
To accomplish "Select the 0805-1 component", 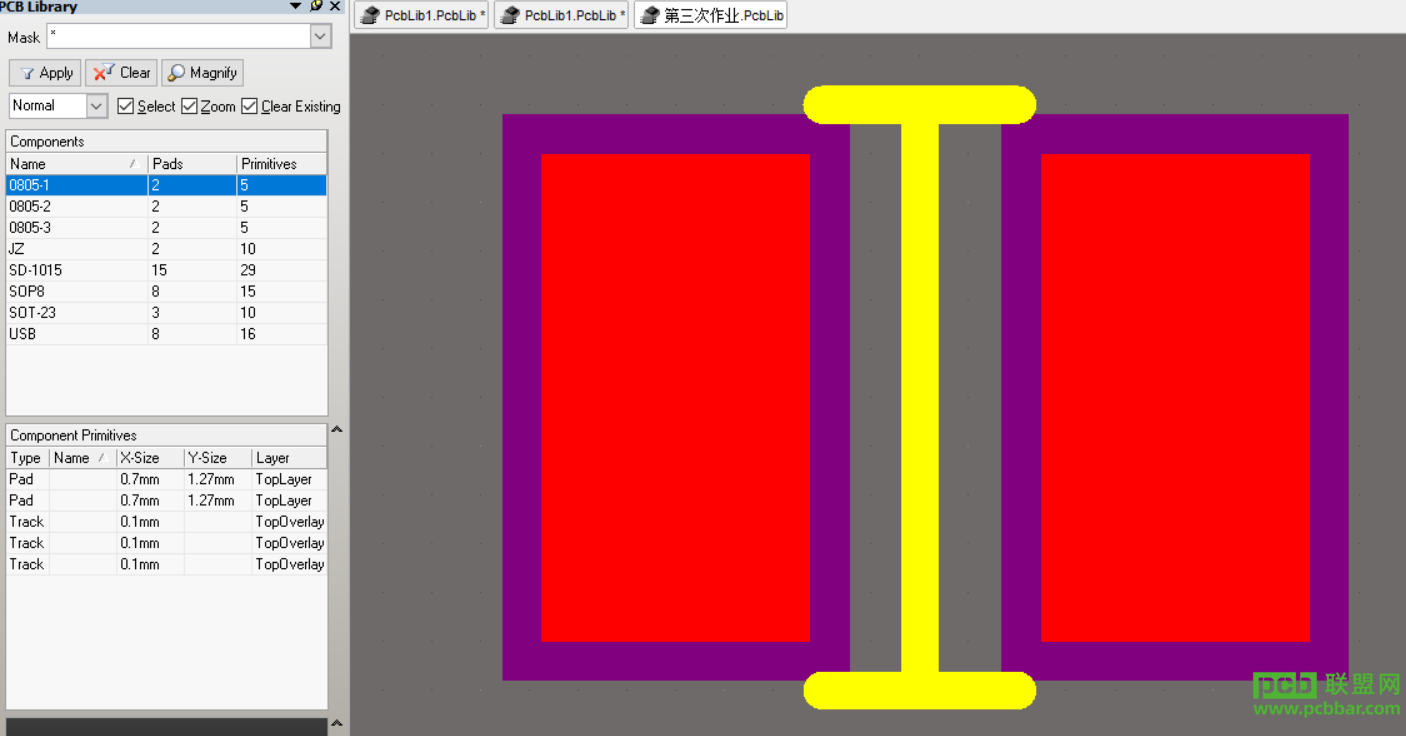I will click(x=166, y=185).
